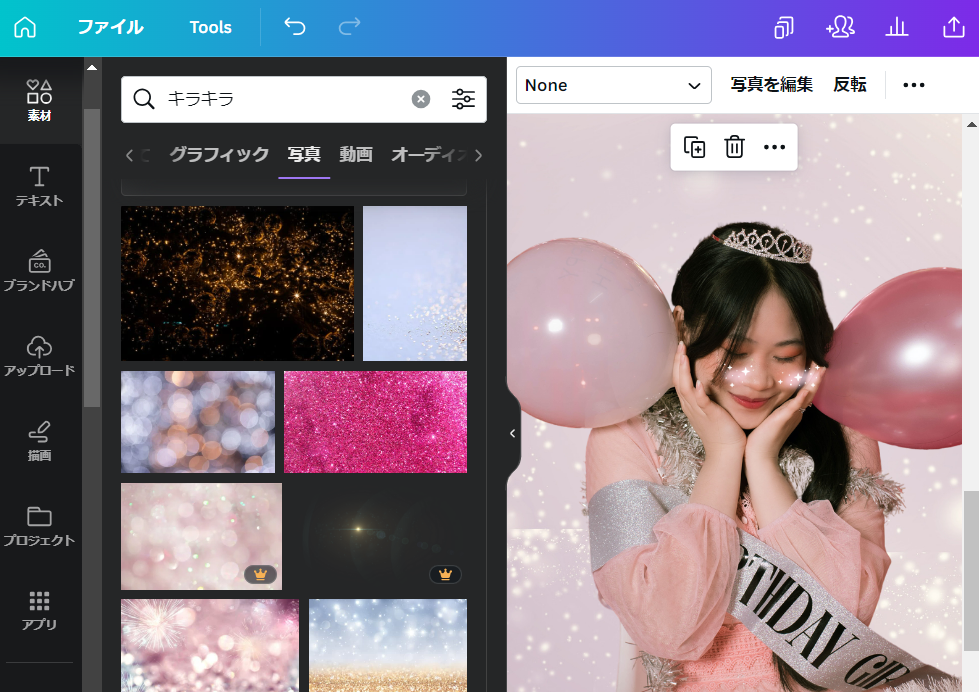The height and width of the screenshot is (692, 979).
Task: Click the canvas scroll-up arrow
Action: pyautogui.click(x=972, y=125)
